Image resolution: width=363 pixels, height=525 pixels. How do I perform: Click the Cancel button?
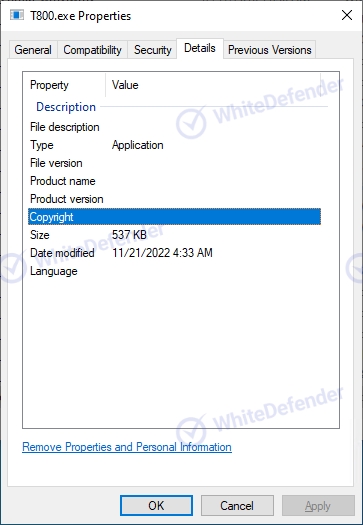(x=237, y=506)
